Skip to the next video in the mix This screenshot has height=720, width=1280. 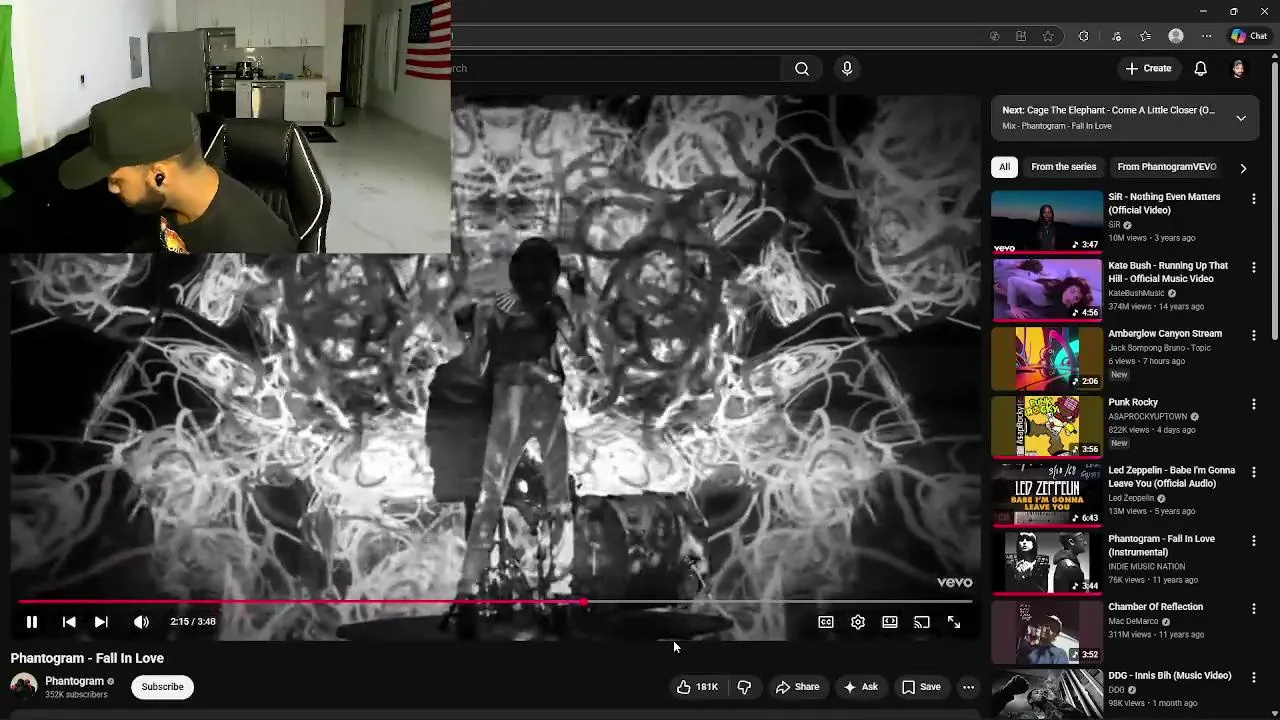click(x=101, y=622)
